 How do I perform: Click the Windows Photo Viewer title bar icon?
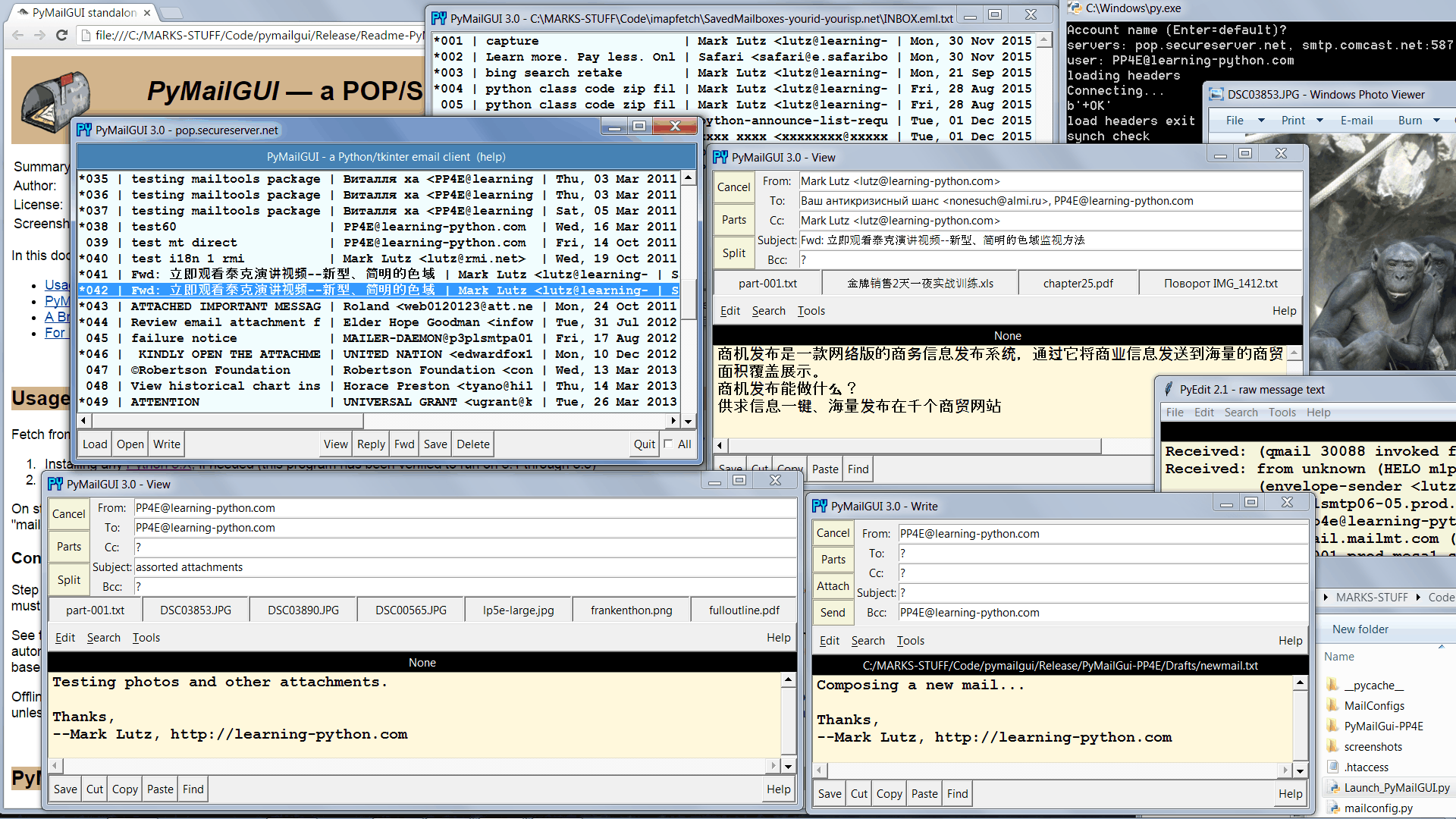tap(1216, 95)
